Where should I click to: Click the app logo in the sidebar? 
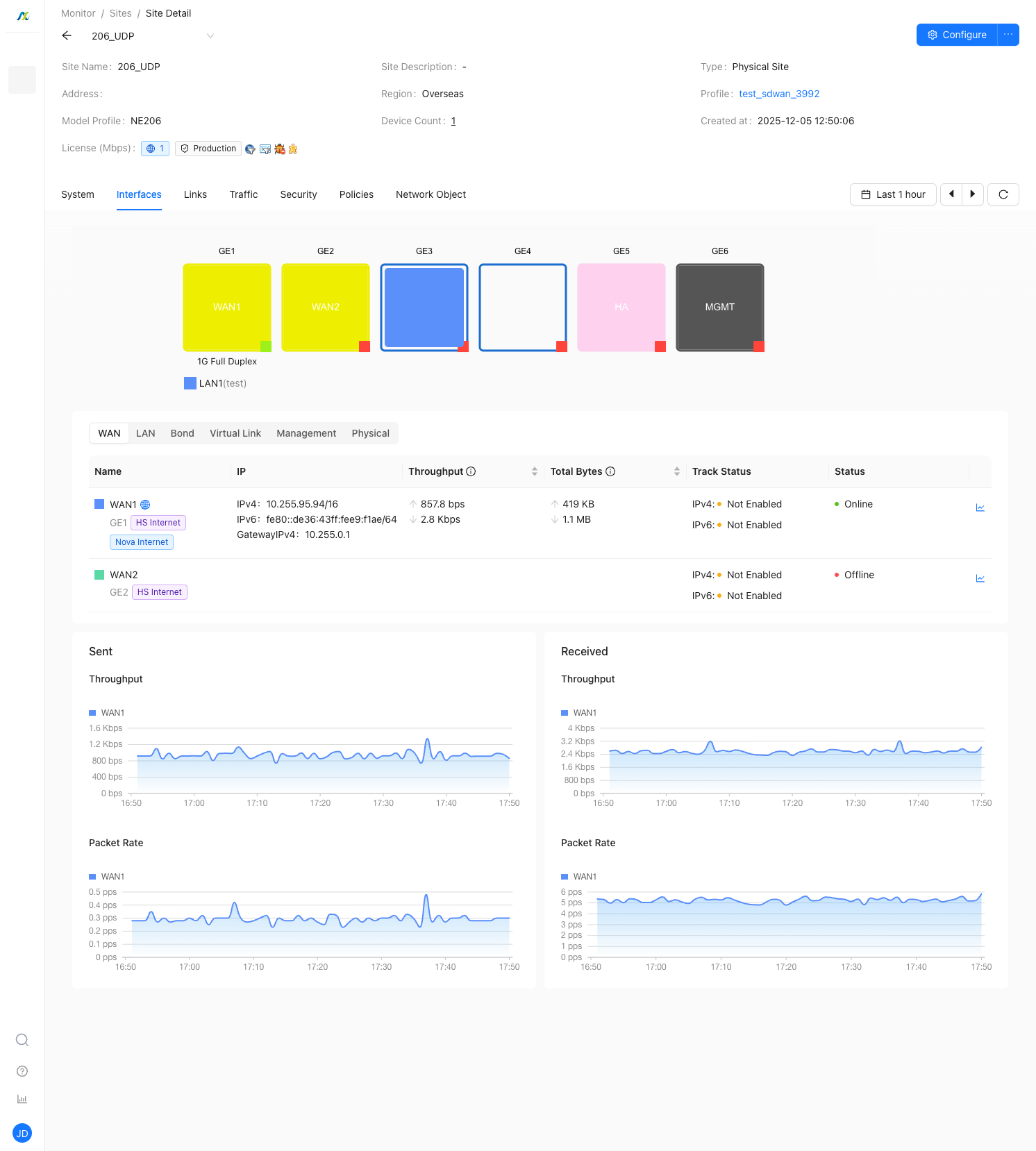(23, 16)
